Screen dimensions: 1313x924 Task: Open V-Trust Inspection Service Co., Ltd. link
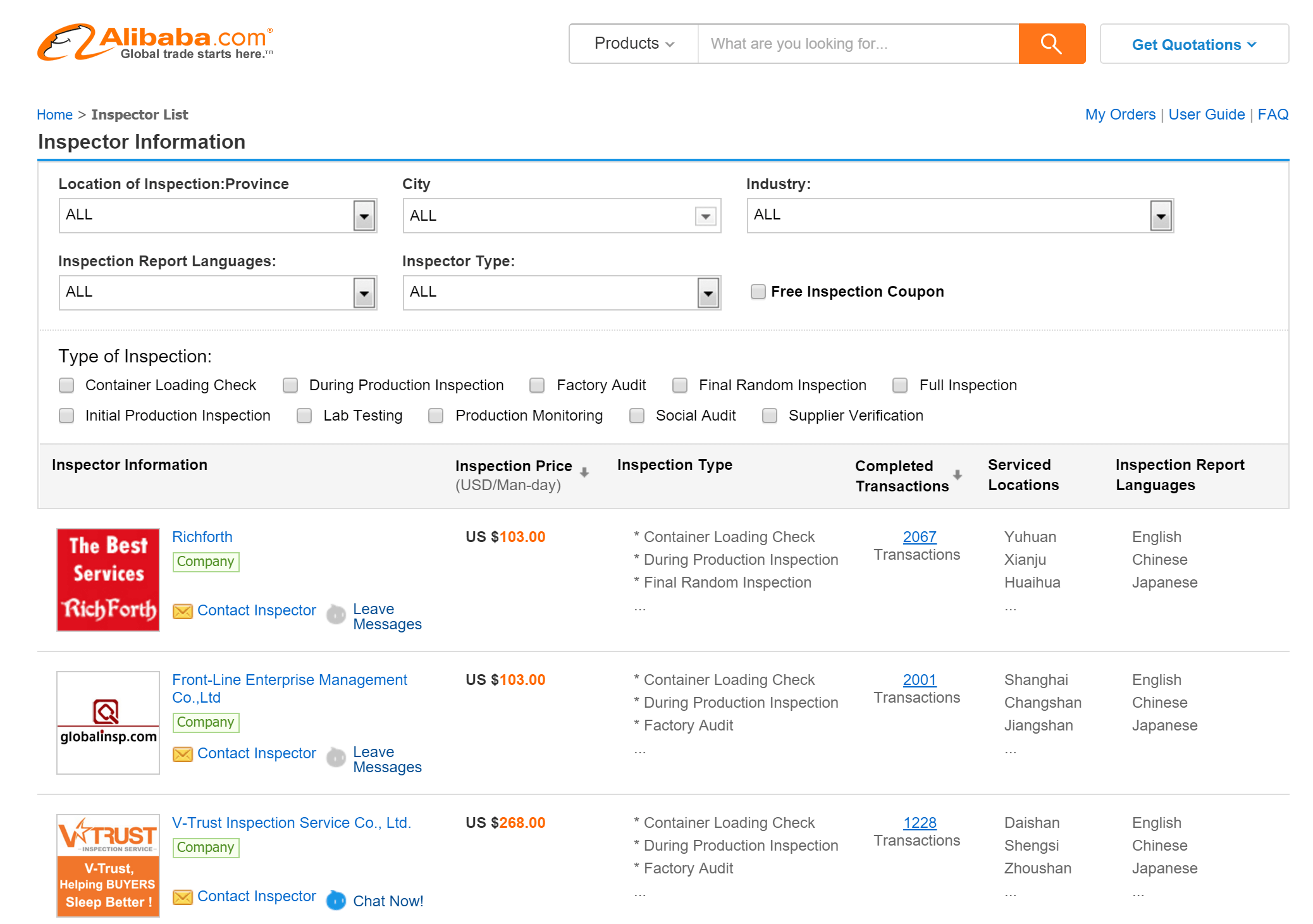(x=292, y=823)
